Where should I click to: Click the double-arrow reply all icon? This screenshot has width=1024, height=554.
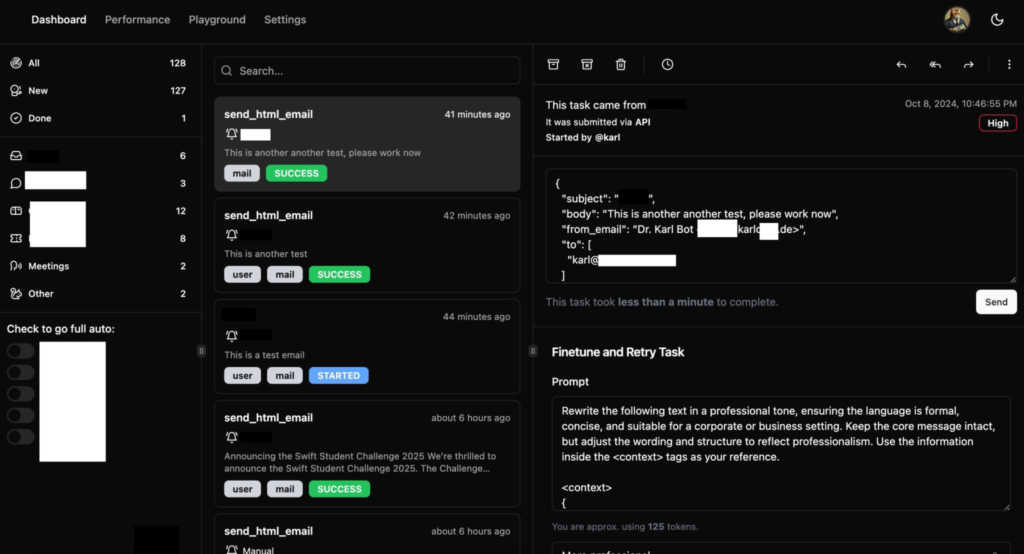point(935,65)
